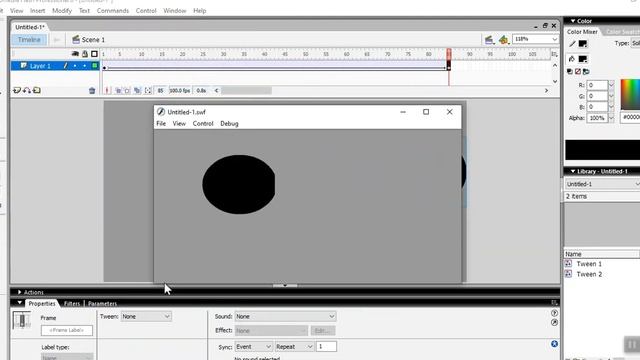Select Tween 2 in the Library
The width and height of the screenshot is (640, 360).
(589, 274)
